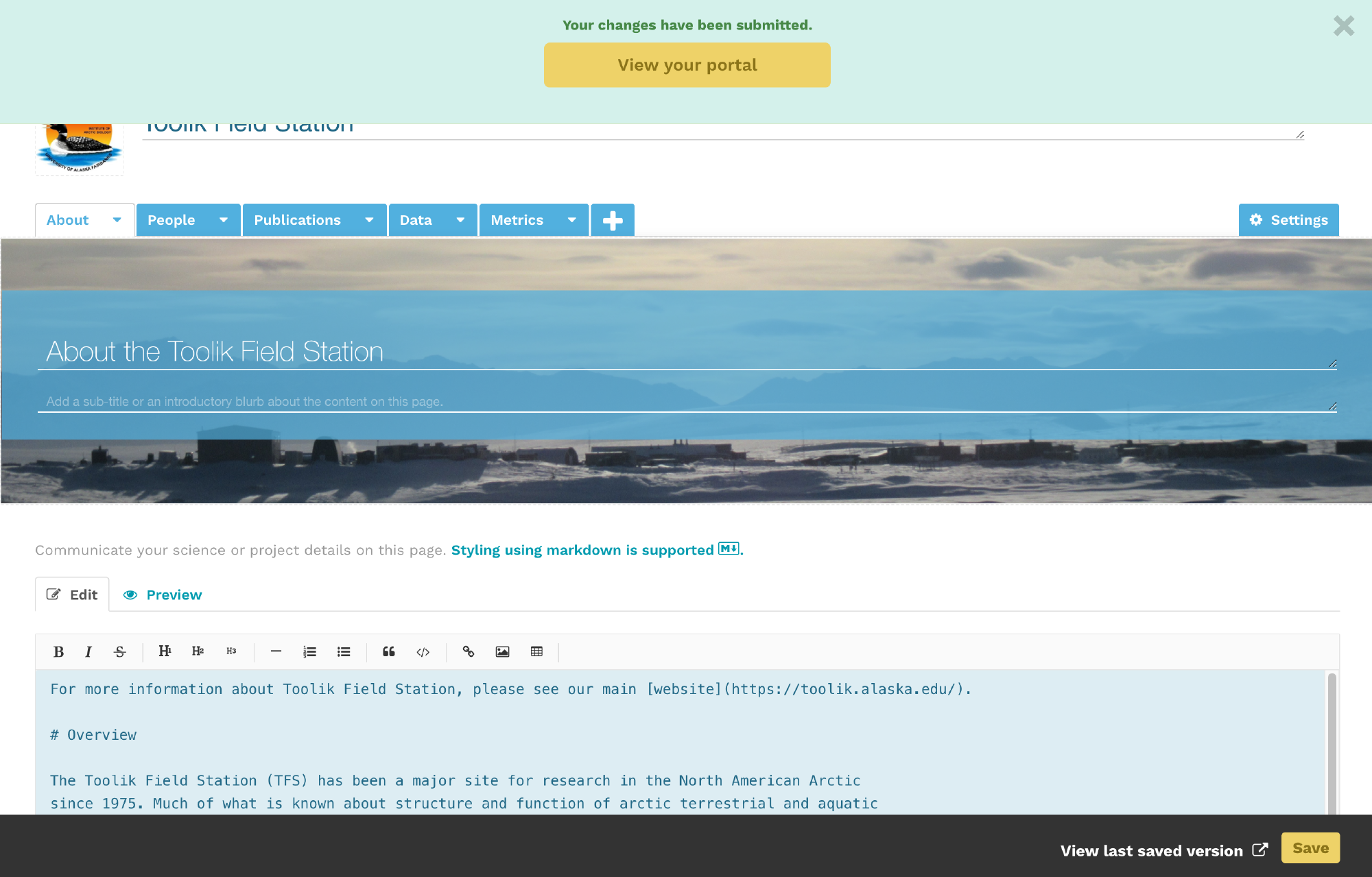Insert a table in the markdown editor

pos(536,651)
